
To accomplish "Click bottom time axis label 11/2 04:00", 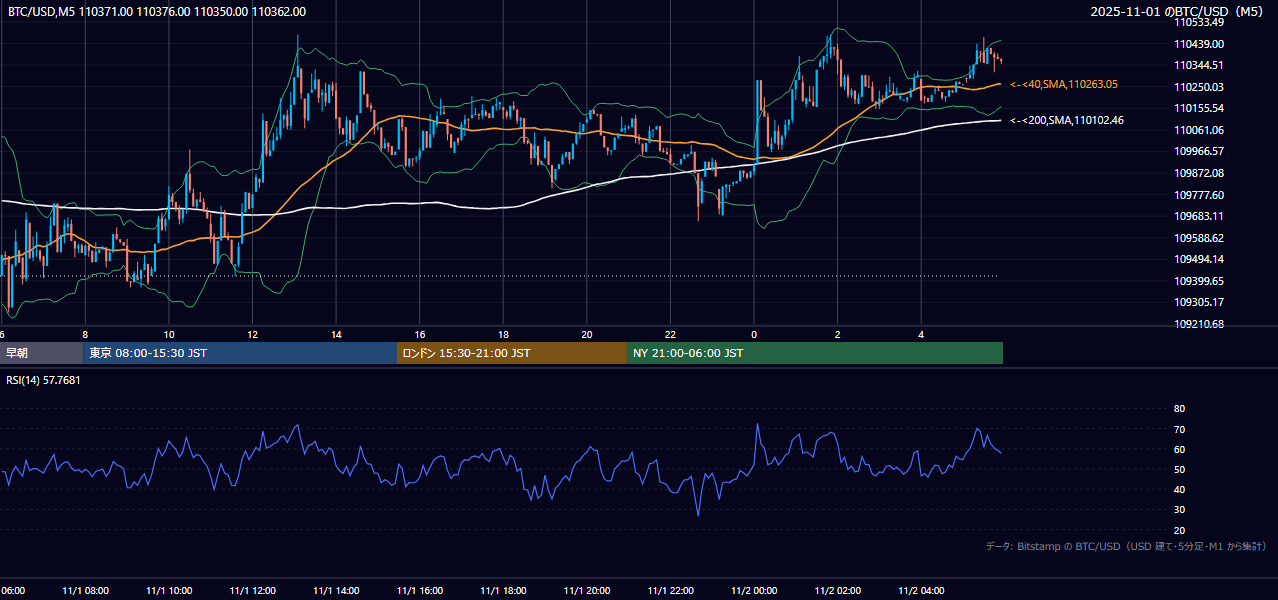I will (x=922, y=591).
